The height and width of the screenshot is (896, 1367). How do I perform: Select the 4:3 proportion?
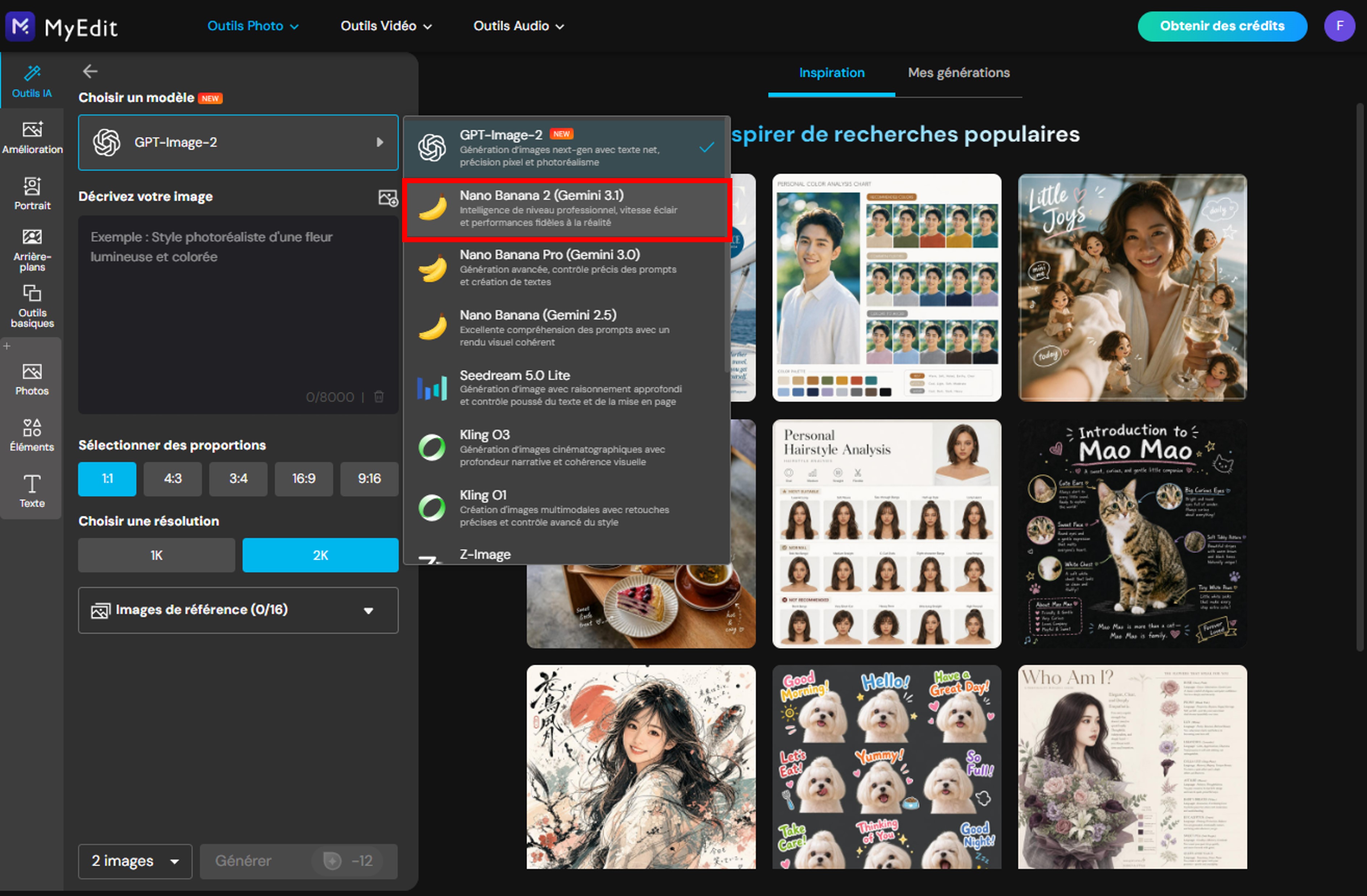(173, 479)
